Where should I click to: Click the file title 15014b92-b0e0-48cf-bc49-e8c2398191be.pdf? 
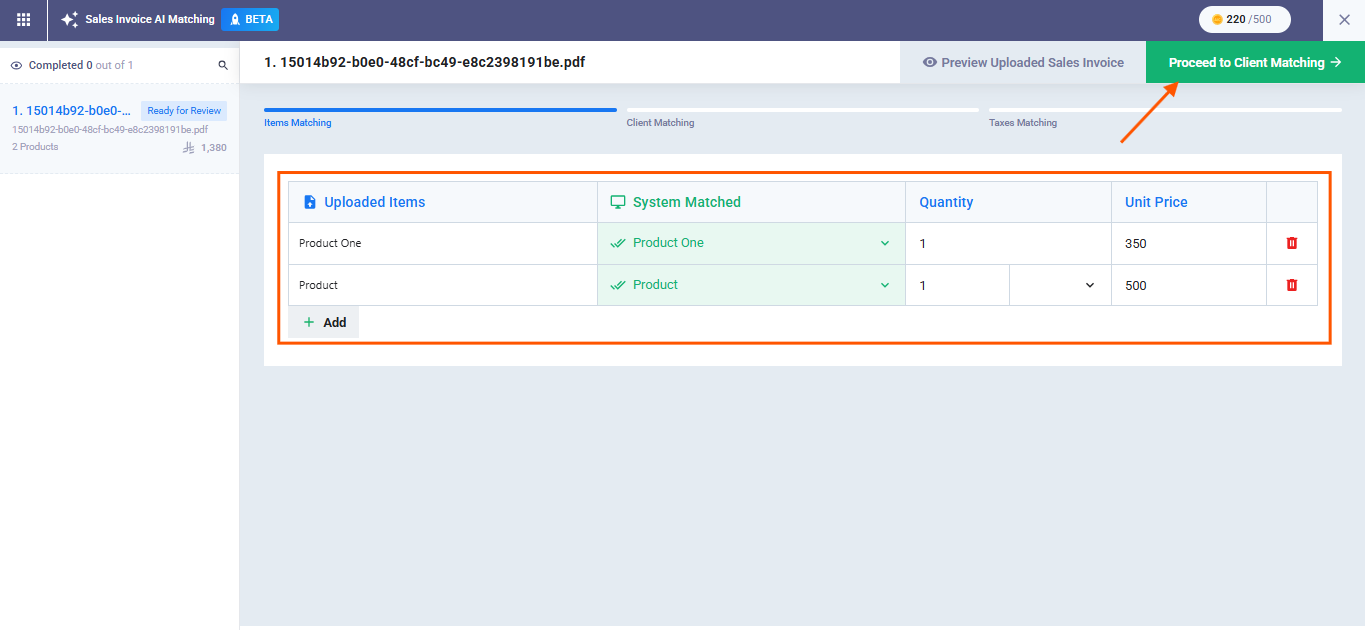(x=425, y=62)
